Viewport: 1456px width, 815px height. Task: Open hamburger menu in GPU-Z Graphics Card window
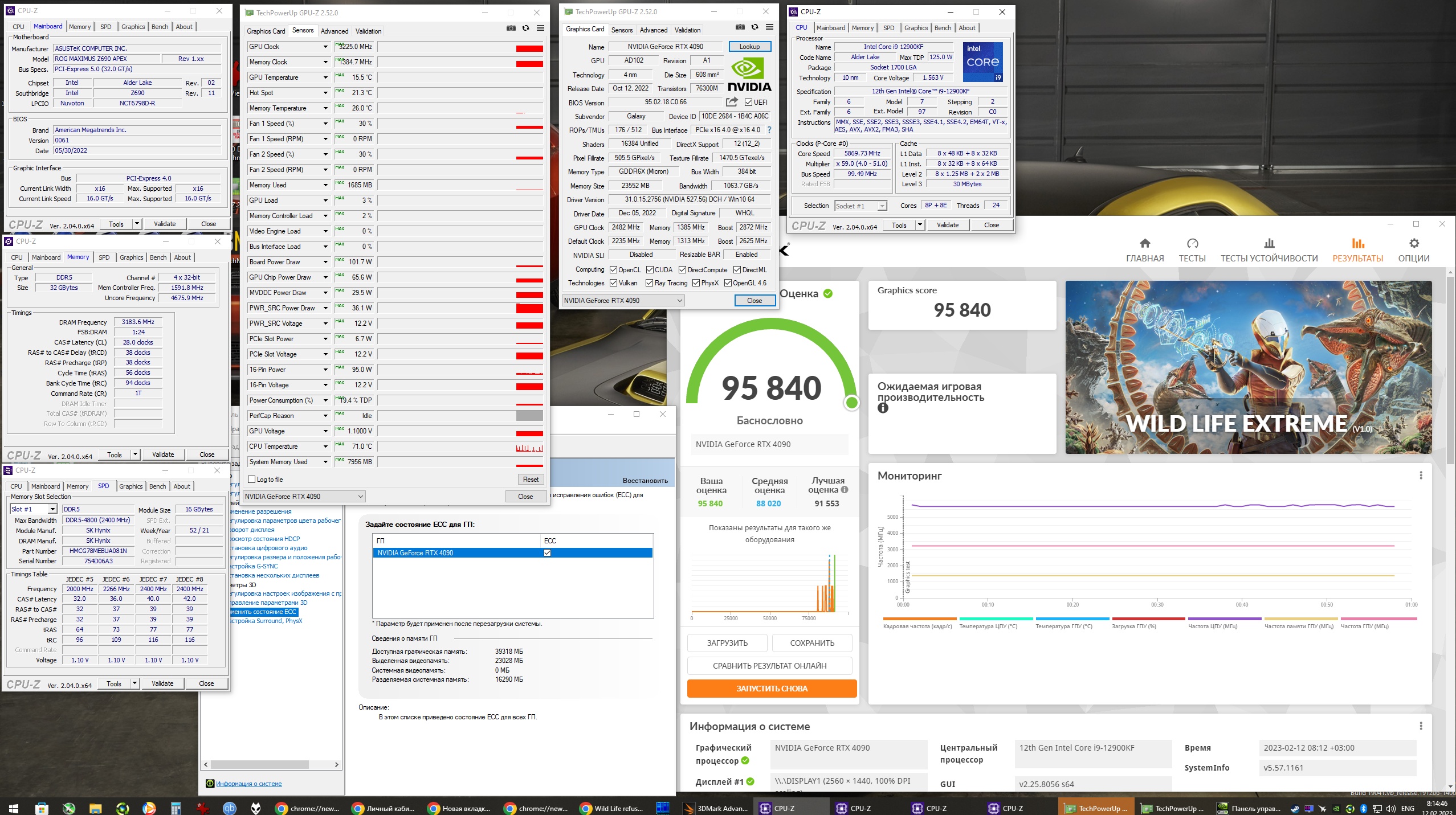(x=769, y=27)
